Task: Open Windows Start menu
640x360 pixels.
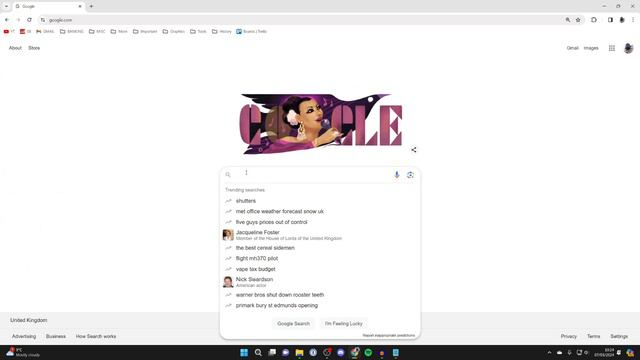Action: pyautogui.click(x=244, y=353)
